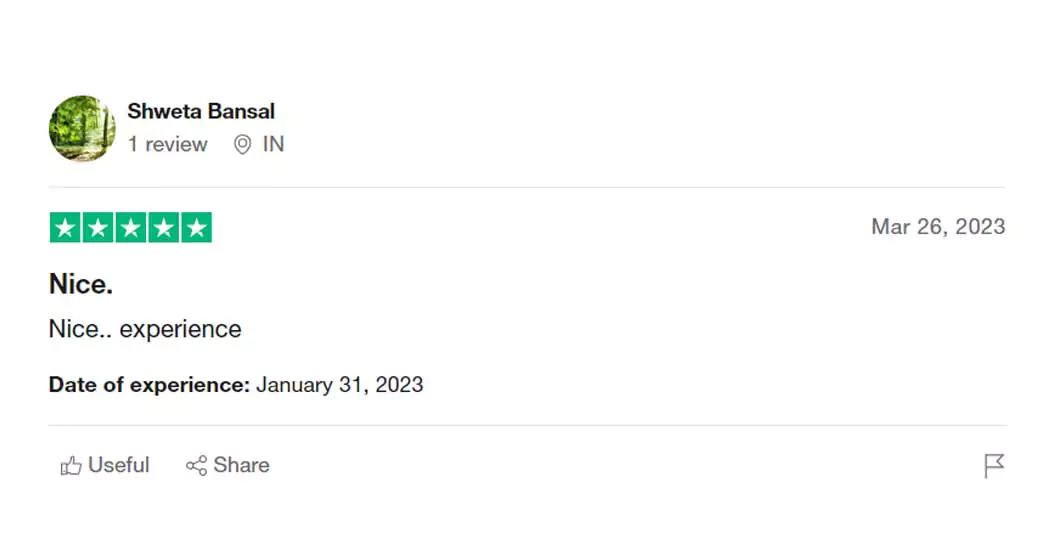Screen dimensions: 1059x559
Task: Click the "Date of experience:" label
Action: point(149,384)
